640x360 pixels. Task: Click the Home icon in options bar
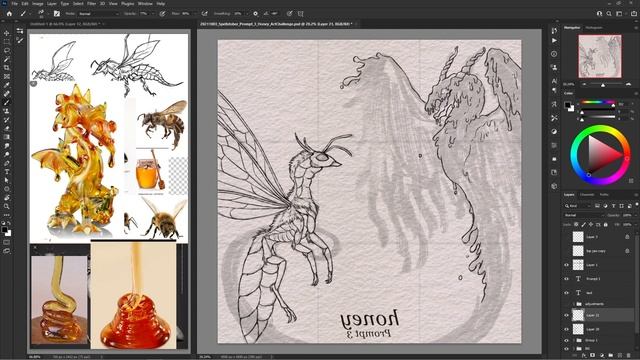point(9,13)
